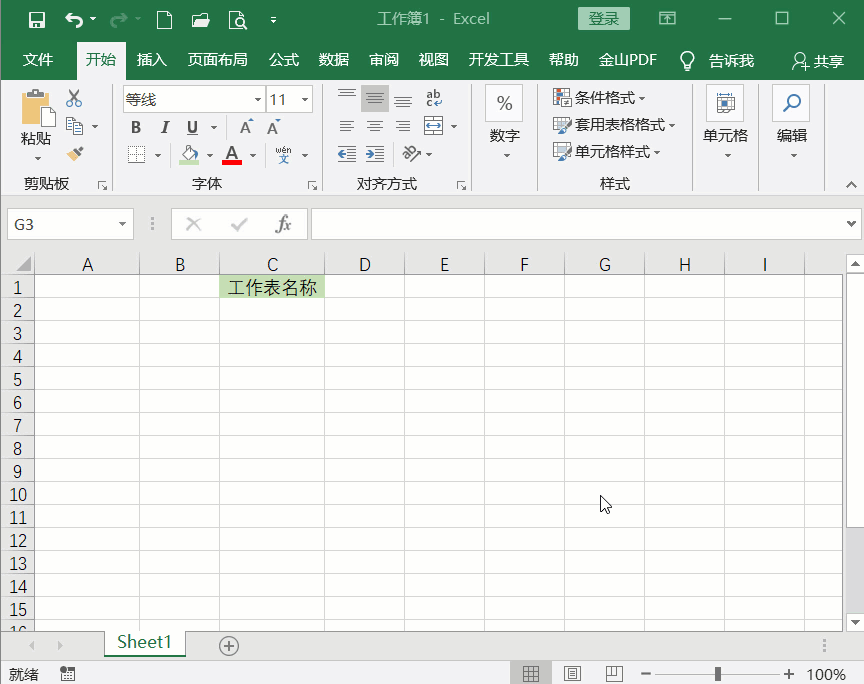
Task: Add a new sheet with plus icon
Action: [x=229, y=646]
